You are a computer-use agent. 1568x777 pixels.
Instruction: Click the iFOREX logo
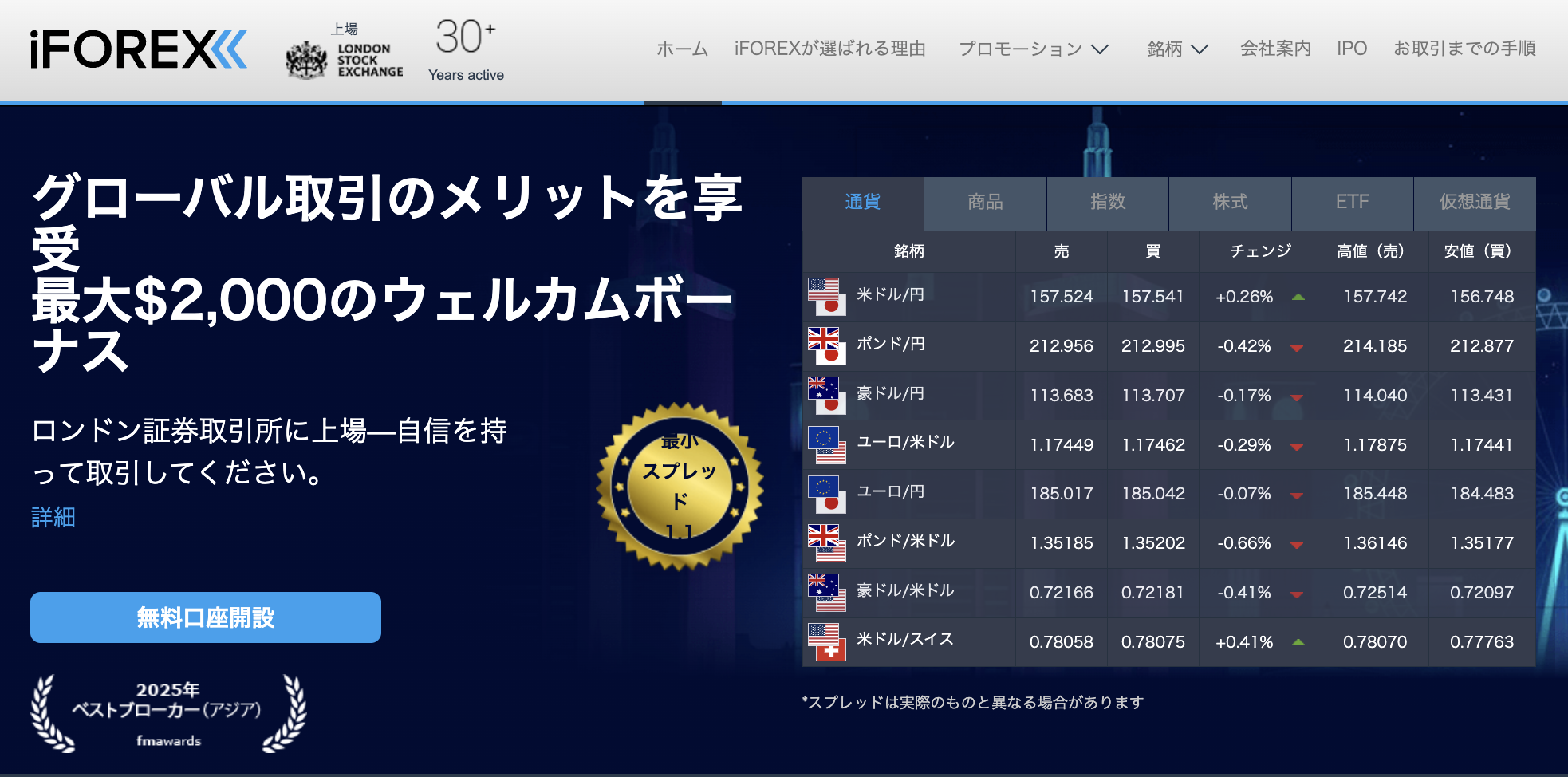point(139,50)
